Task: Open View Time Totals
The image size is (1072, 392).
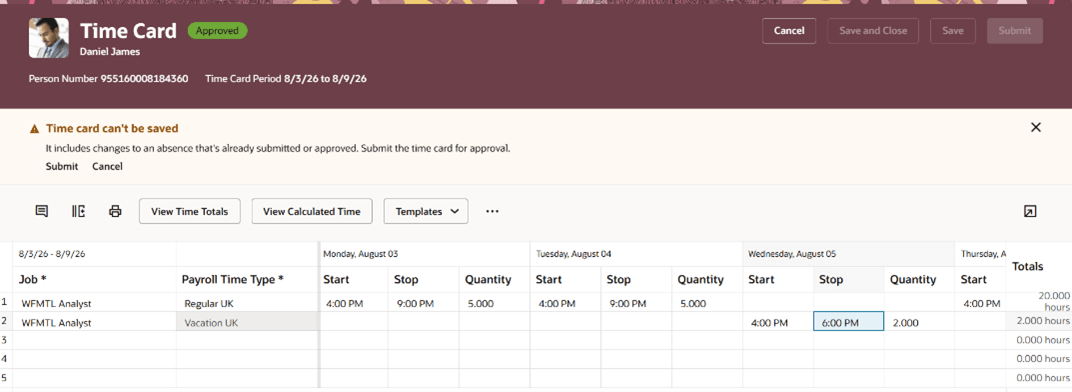Action: 190,211
